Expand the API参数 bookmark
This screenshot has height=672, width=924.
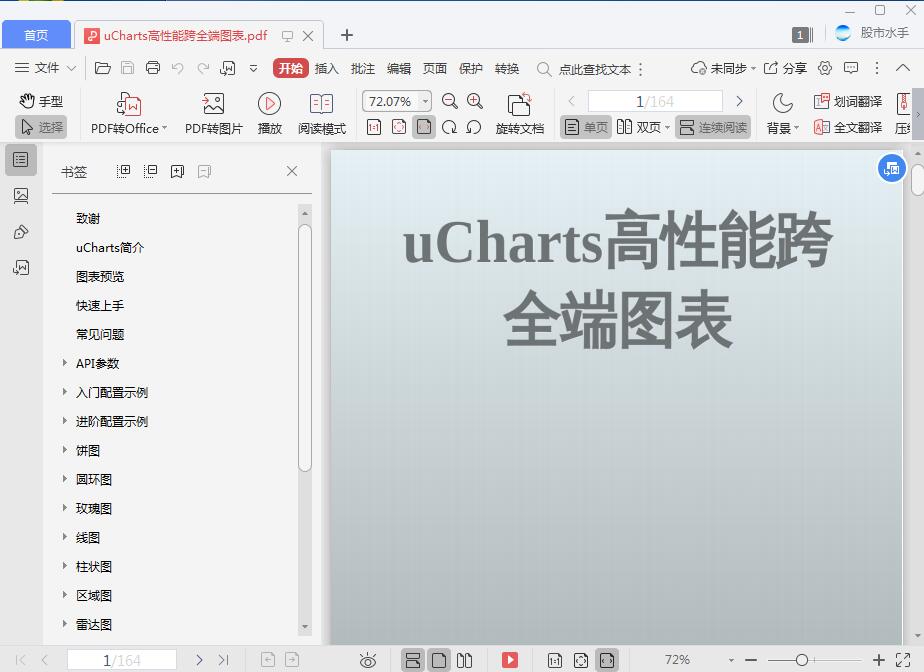pyautogui.click(x=64, y=363)
